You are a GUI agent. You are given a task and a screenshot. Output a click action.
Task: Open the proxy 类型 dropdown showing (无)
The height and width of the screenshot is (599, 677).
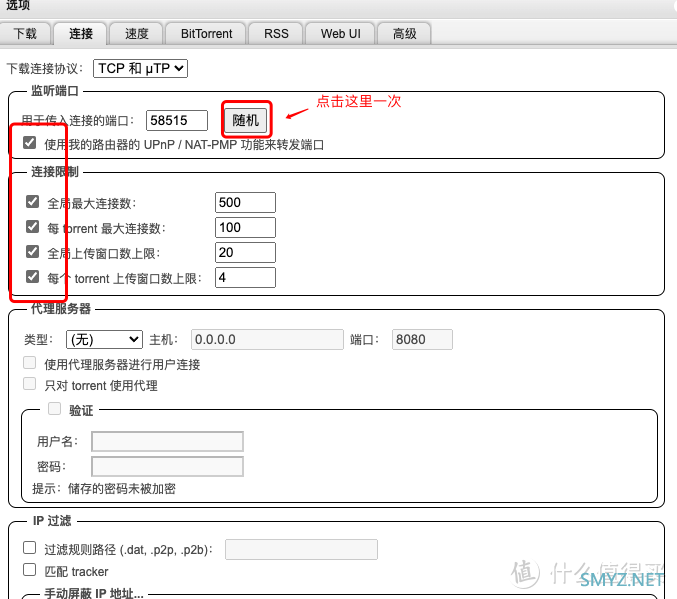coord(104,339)
